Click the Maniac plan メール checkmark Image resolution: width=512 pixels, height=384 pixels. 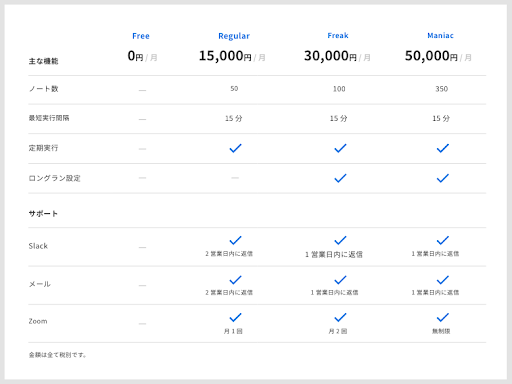(443, 280)
